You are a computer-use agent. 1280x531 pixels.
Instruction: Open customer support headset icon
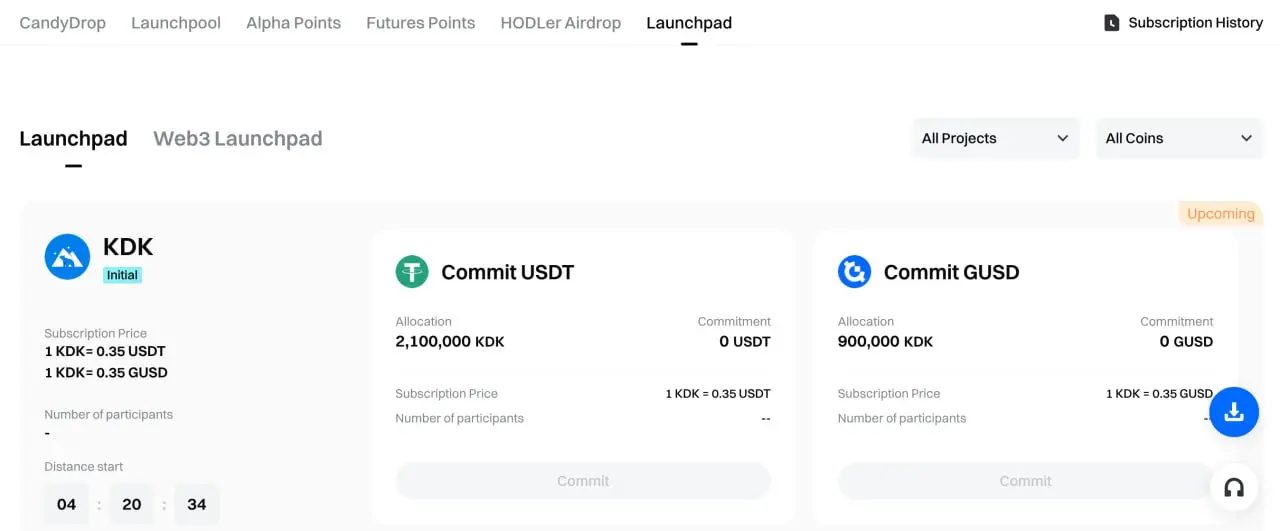coord(1234,488)
